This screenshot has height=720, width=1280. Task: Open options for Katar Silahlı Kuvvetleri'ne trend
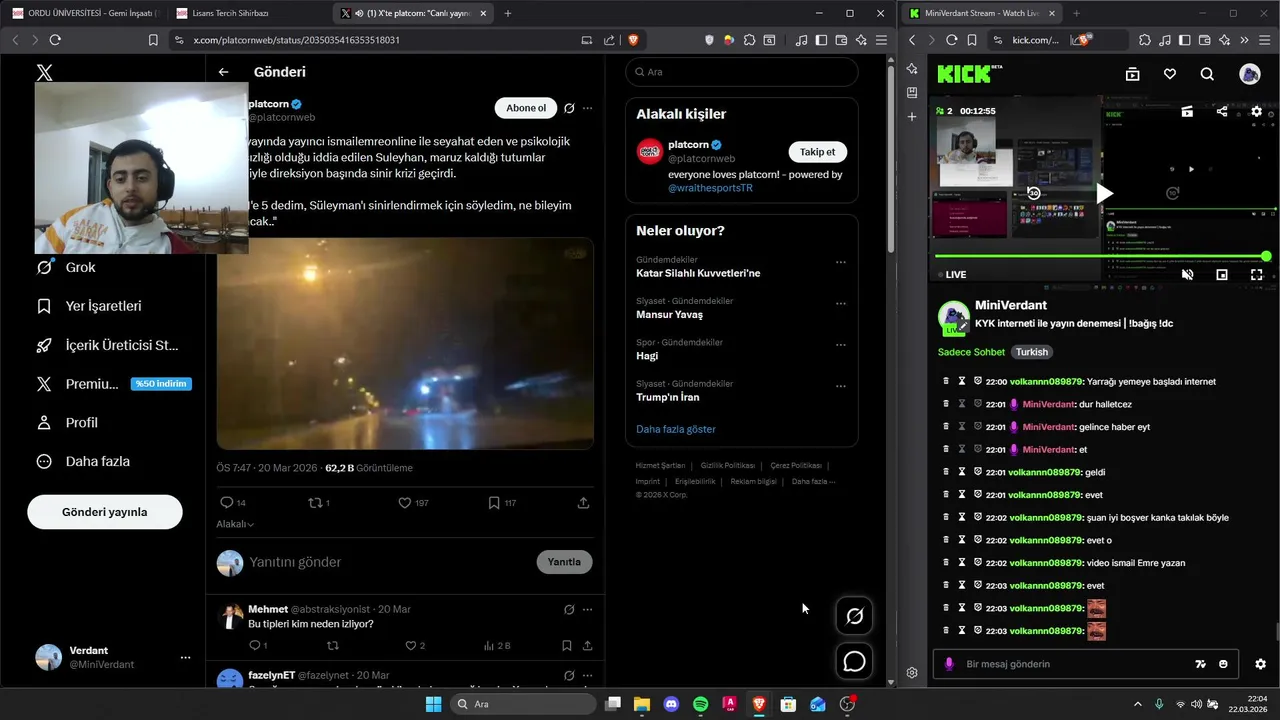840,262
